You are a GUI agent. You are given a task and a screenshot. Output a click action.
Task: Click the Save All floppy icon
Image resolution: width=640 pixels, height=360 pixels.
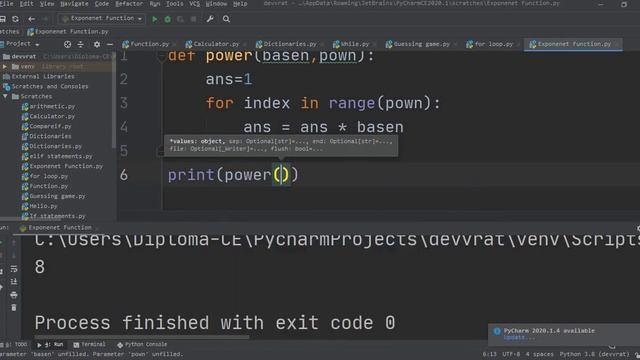tap(2, 19)
